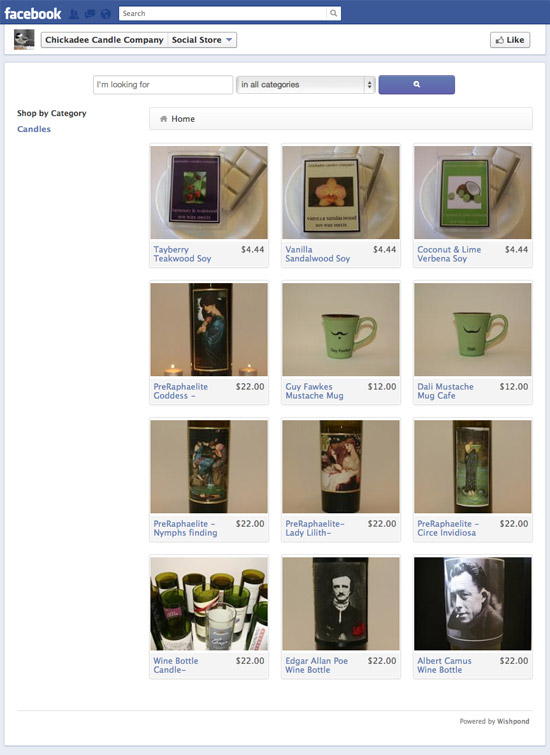Click the Facebook logo

point(33,13)
